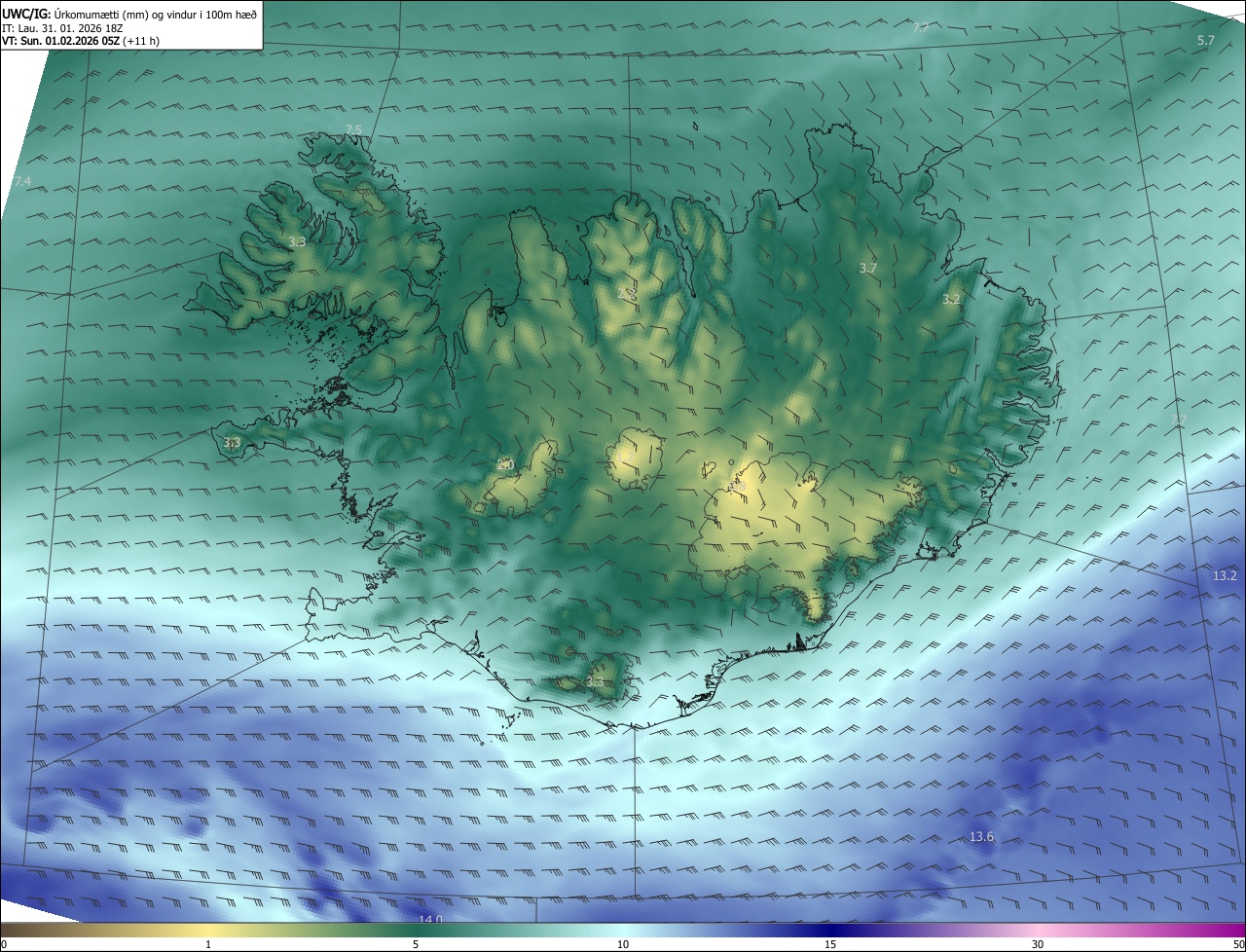Click the 7.7 value label on the map
Screen dimensions: 1246x952
[x=920, y=28]
